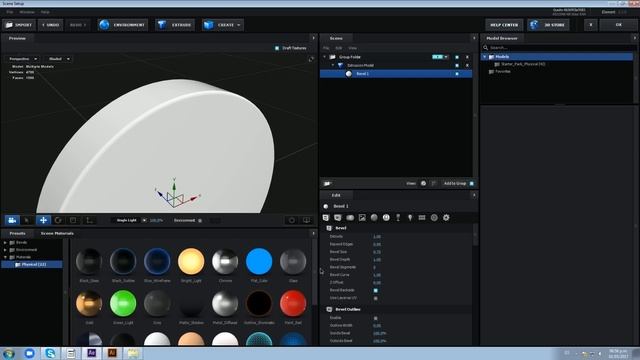Click the light bulb illumination icon

[x=410, y=218]
